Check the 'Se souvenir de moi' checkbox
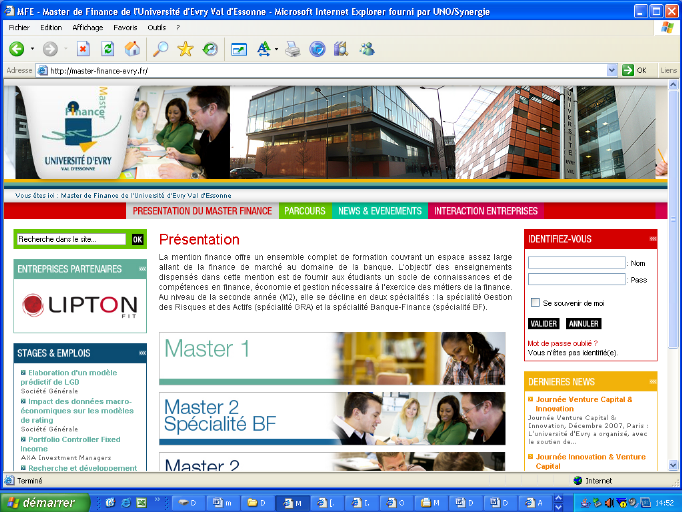Viewport: 682px width, 512px height. pos(535,302)
